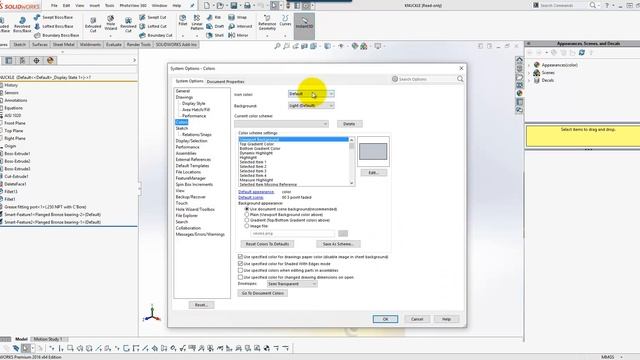This screenshot has height=360, width=640.
Task: Open the Background dropdown showing Light
Action: [x=311, y=106]
